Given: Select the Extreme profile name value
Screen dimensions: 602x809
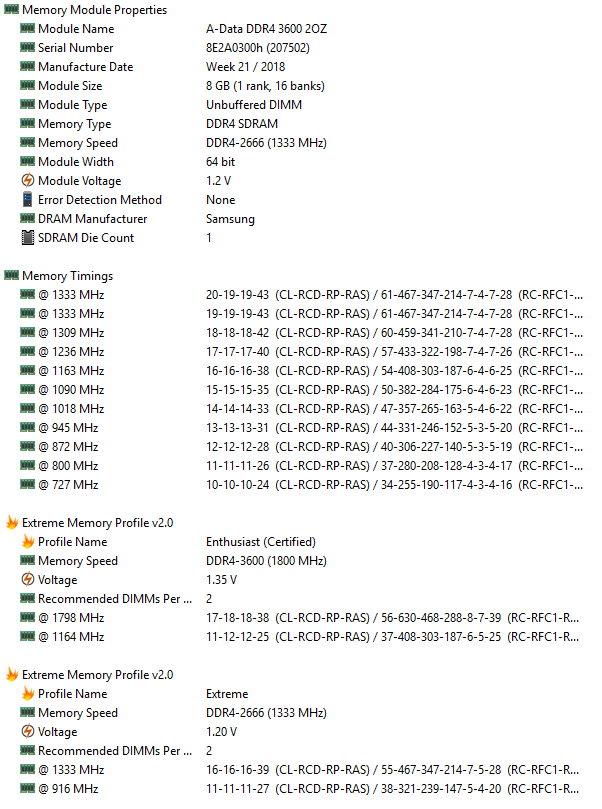Looking at the screenshot, I should coord(227,694).
